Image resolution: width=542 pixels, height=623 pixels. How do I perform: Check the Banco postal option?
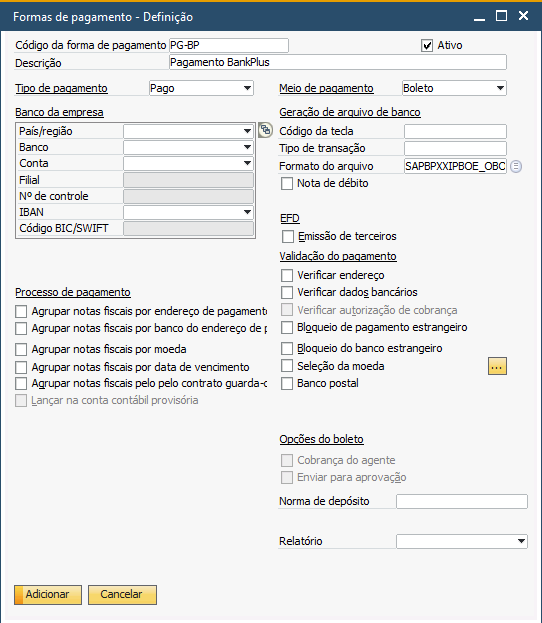click(x=286, y=383)
